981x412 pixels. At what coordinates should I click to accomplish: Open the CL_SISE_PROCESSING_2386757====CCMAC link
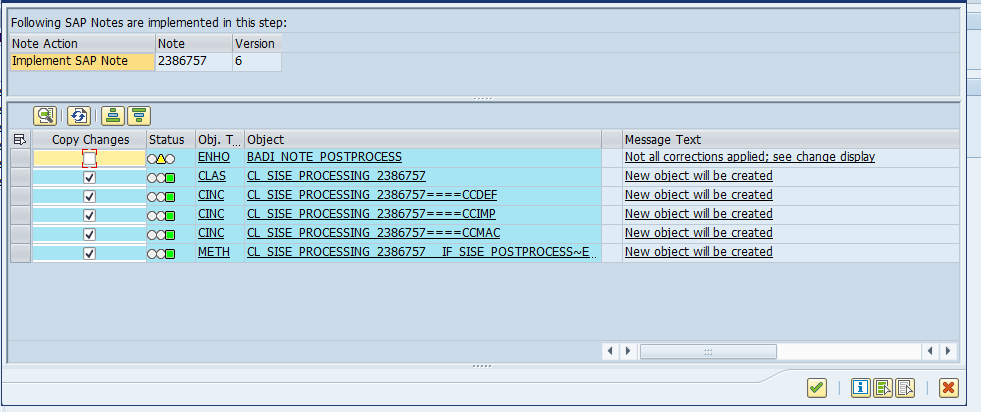coord(374,233)
